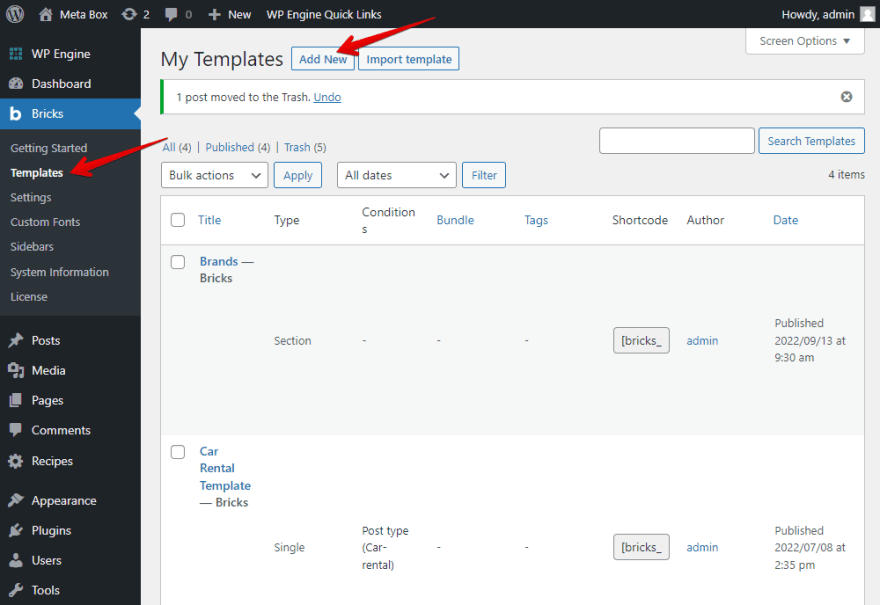Sort table by Date column

pyautogui.click(x=785, y=220)
